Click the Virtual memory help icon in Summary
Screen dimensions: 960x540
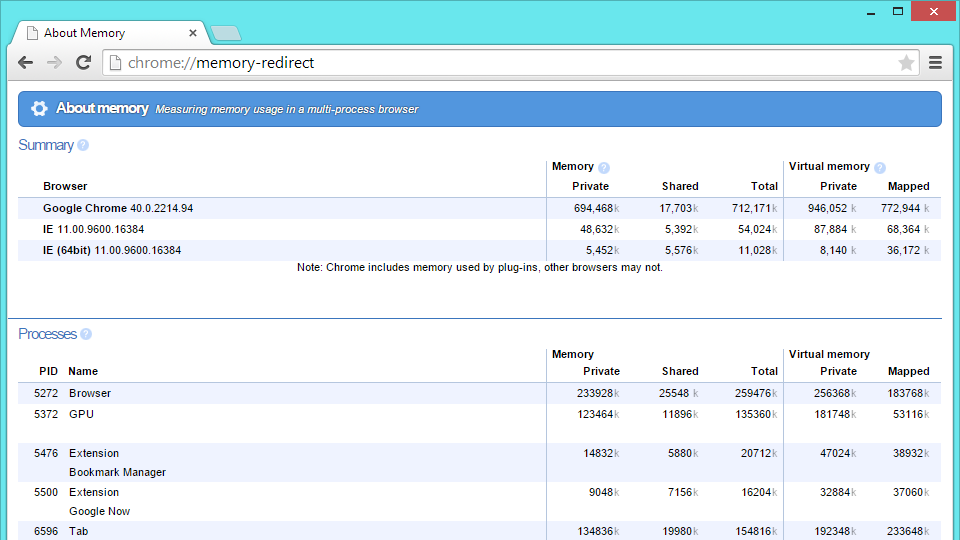pyautogui.click(x=880, y=168)
